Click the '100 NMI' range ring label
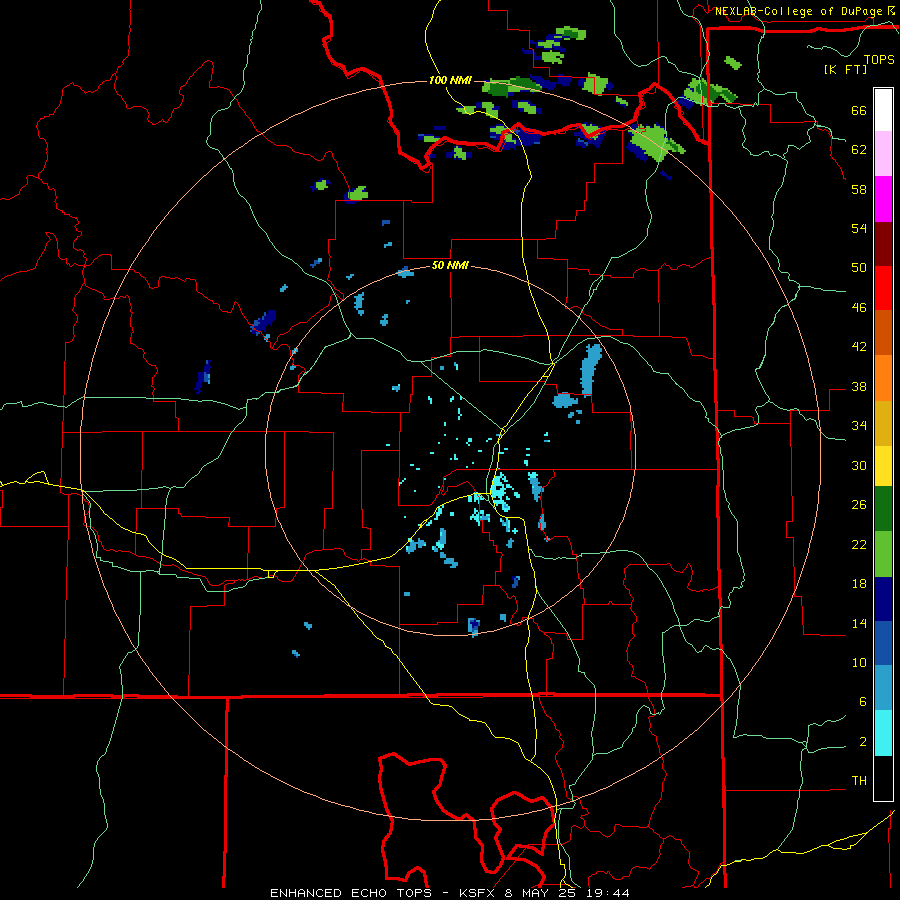The width and height of the screenshot is (900, 900). pyautogui.click(x=450, y=80)
